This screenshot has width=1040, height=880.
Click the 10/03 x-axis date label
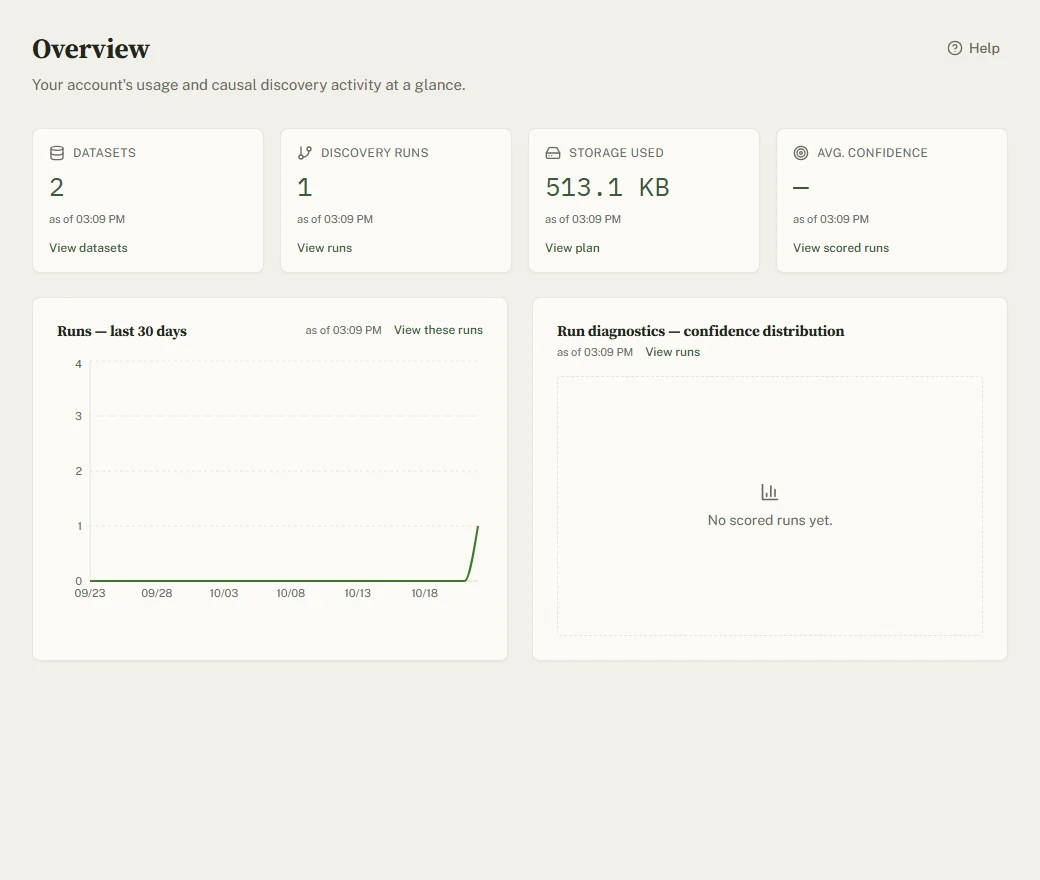point(224,594)
